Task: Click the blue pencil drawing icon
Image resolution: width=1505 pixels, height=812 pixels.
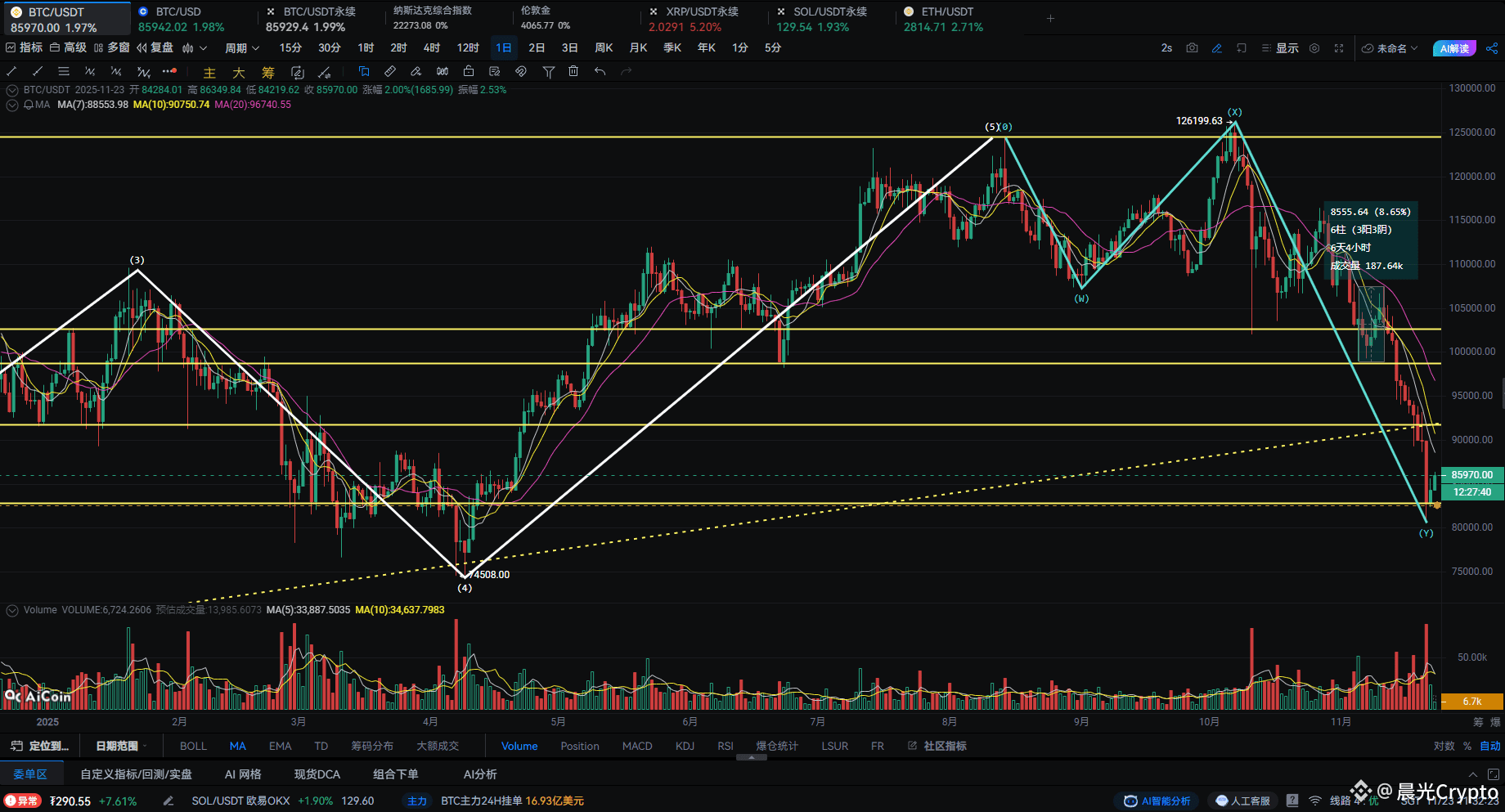Action: click(x=1217, y=48)
